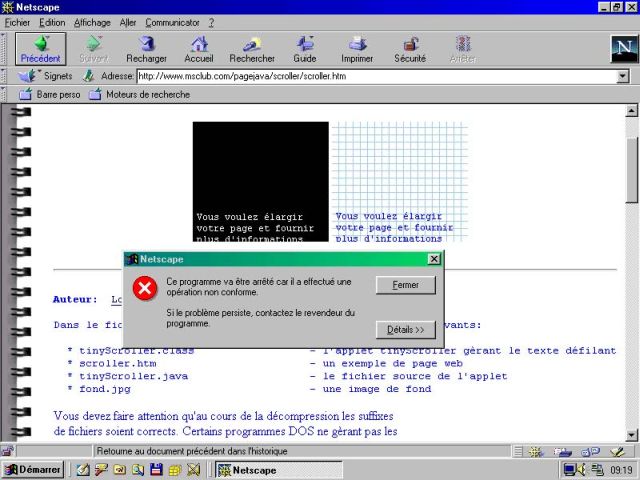Click 'un exemple de page web' text
This screenshot has height=480, width=640.
click(393, 363)
